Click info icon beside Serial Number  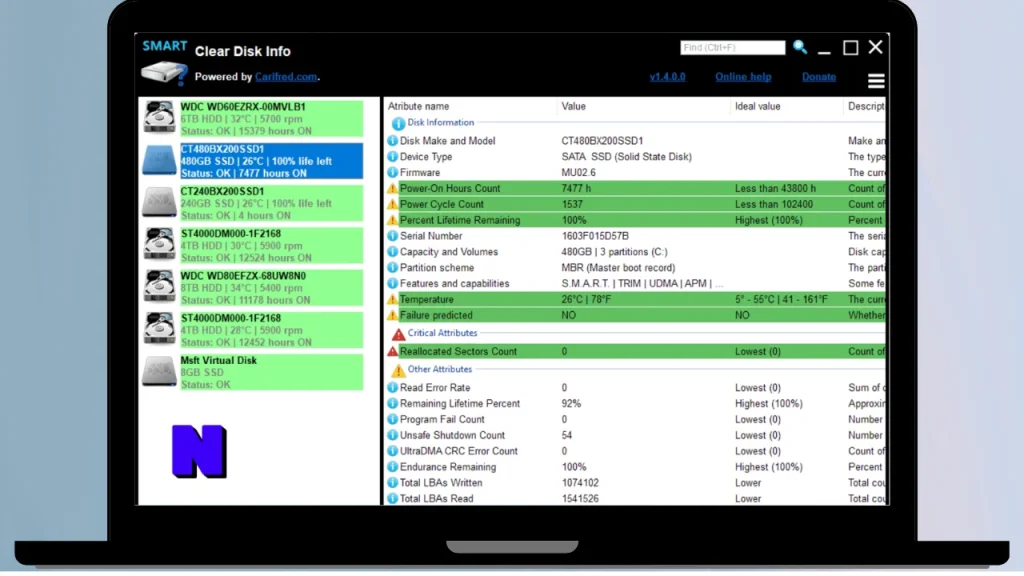(x=392, y=236)
